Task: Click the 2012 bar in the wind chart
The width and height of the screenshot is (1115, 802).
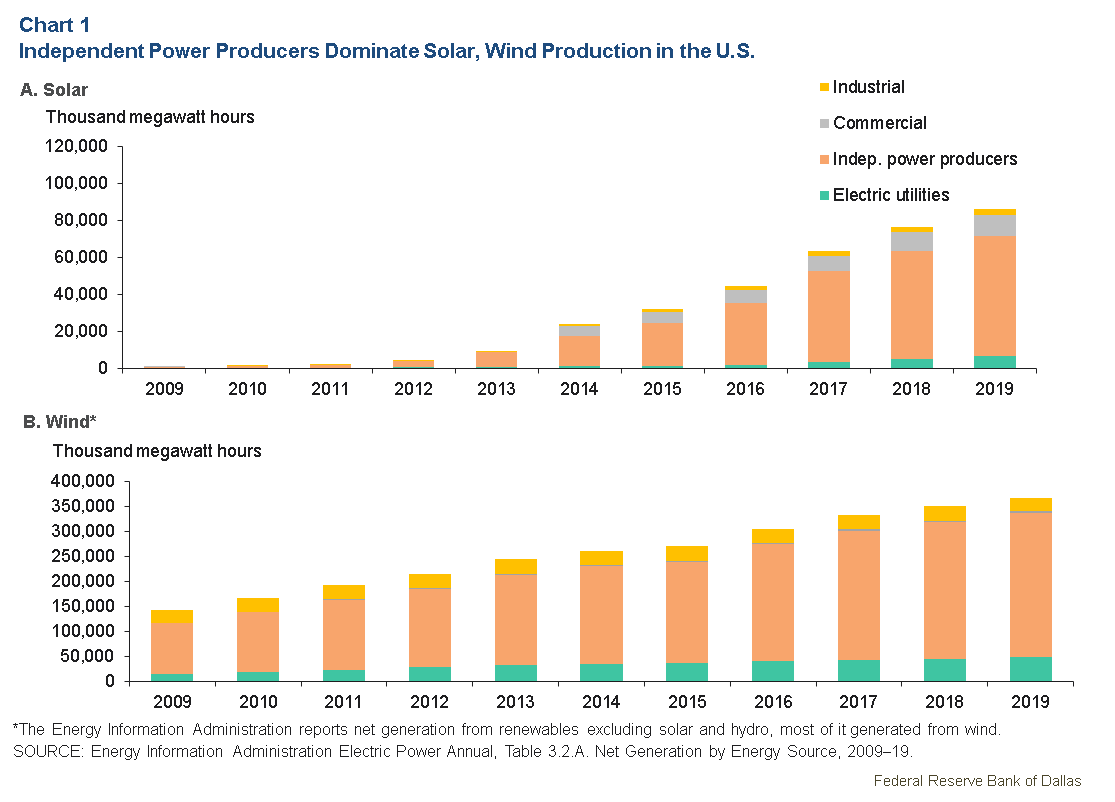Action: 430,628
